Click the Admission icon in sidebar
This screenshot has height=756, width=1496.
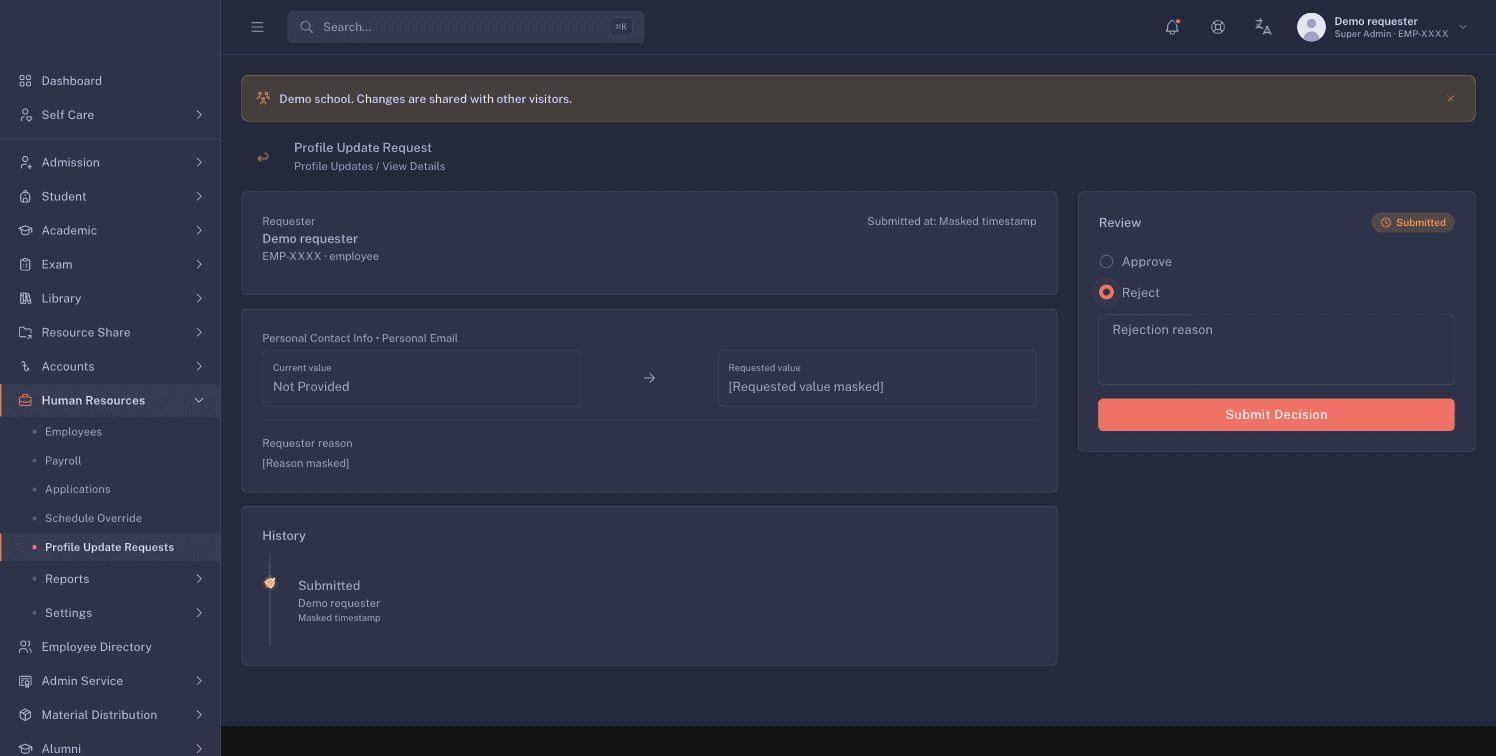point(26,163)
